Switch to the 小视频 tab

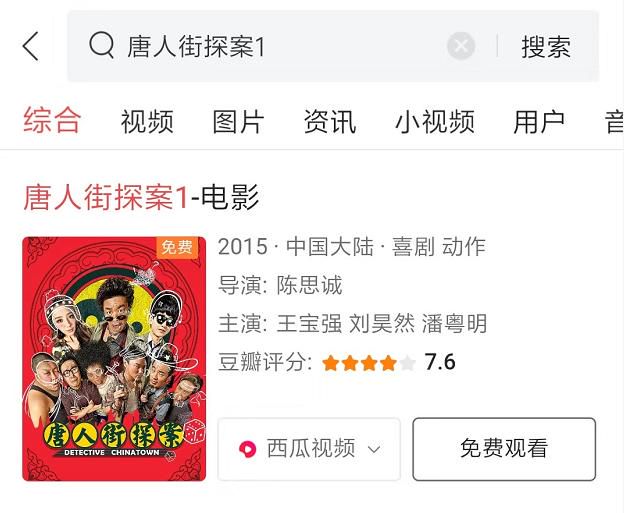(x=435, y=121)
